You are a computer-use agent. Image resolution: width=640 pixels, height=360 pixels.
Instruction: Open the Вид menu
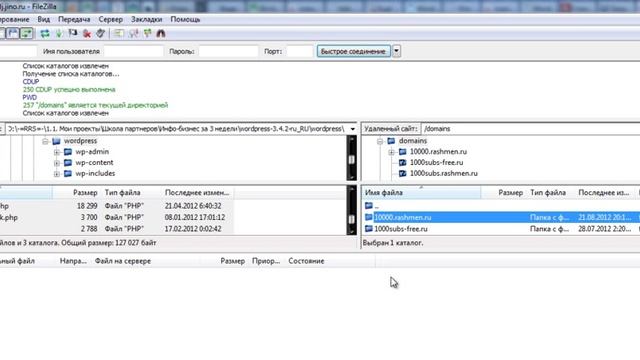pos(44,19)
